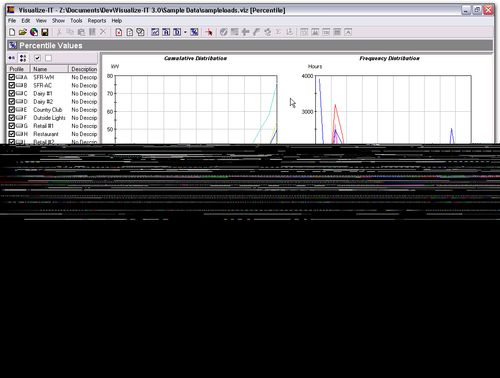Click the blue dots icon in profile panel toolbar
500x378 pixels.
click(x=12, y=58)
